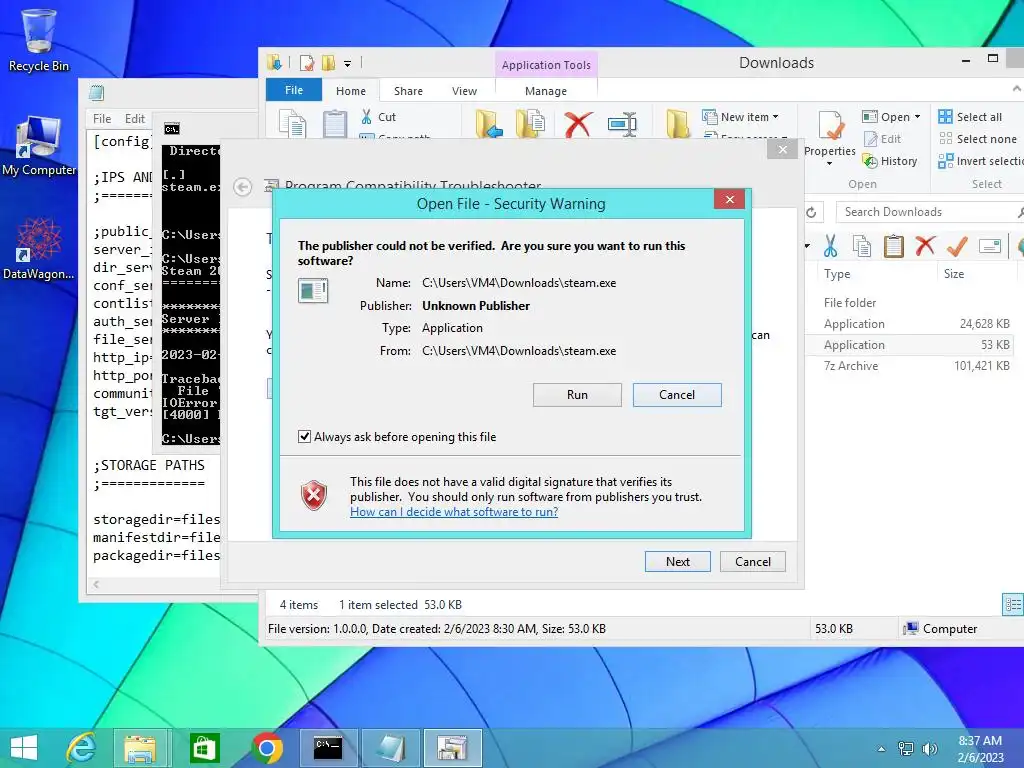The height and width of the screenshot is (768, 1024).
Task: Click the copy pages icon in lower toolbar
Action: (x=862, y=246)
